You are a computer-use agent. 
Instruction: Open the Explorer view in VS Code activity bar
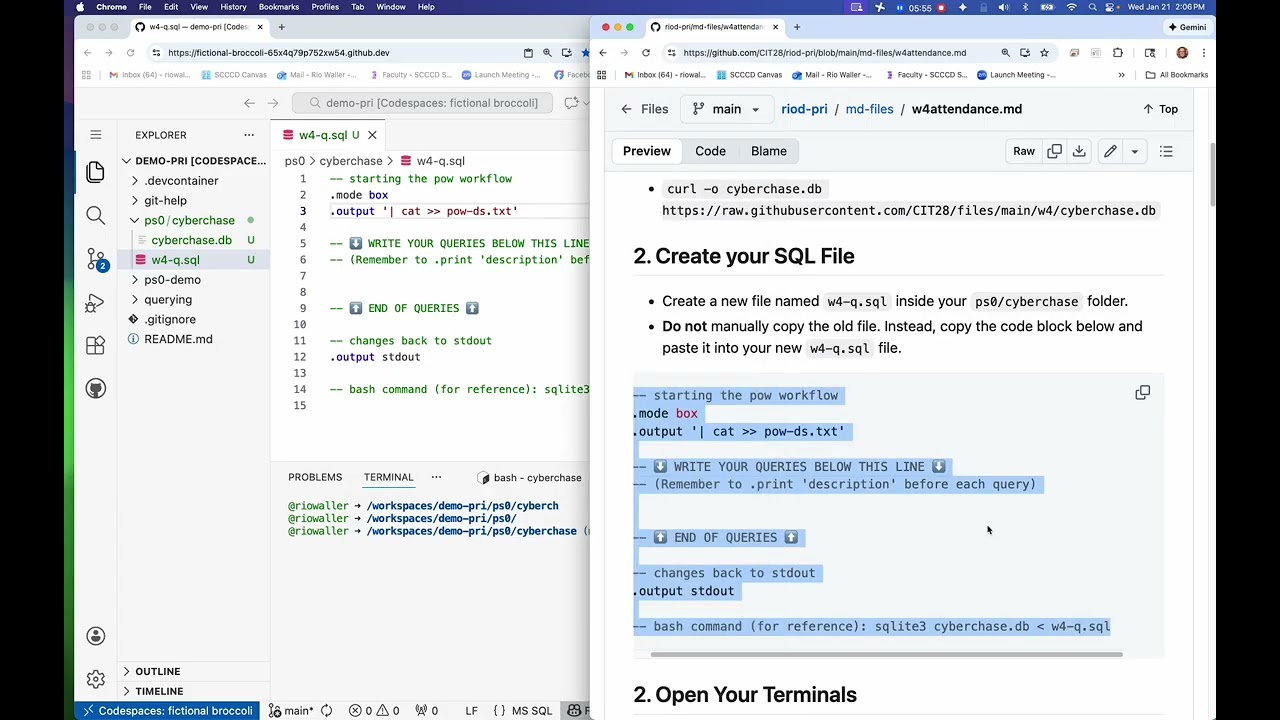96,172
